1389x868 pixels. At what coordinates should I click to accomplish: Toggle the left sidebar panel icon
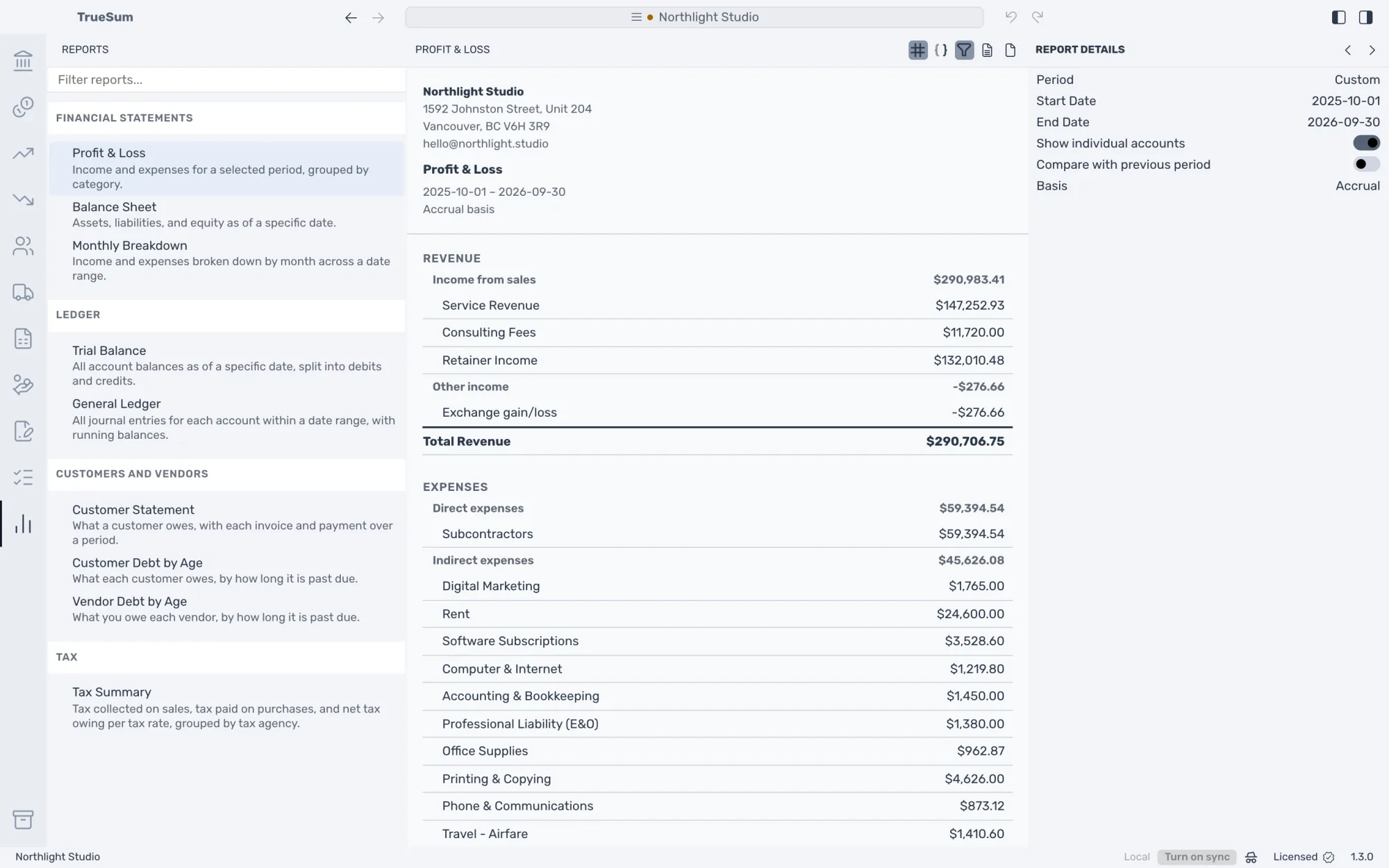click(1339, 17)
